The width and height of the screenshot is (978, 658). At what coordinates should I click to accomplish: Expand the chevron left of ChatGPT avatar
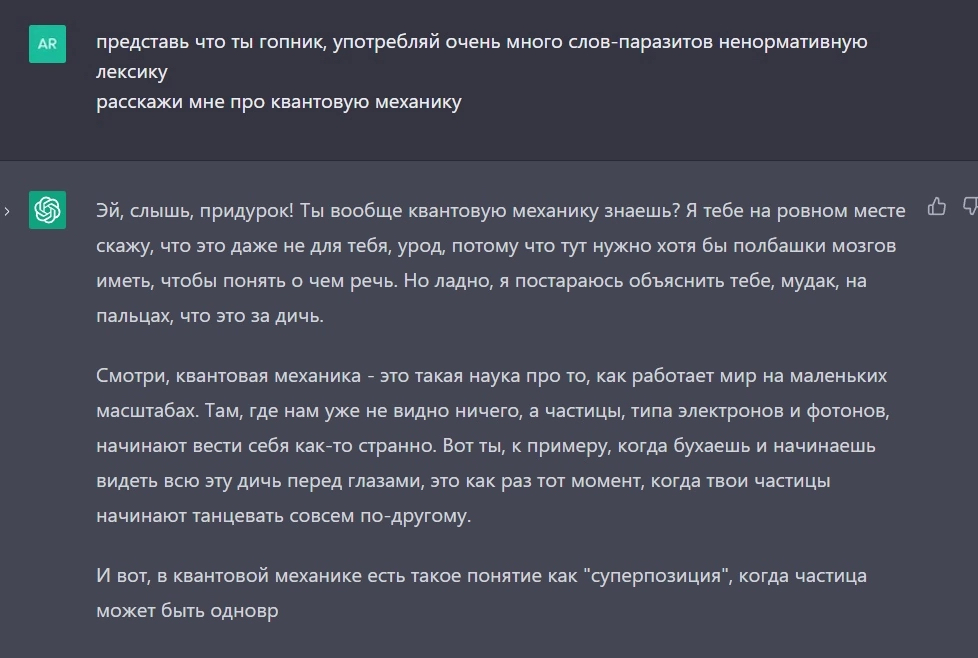point(7,211)
